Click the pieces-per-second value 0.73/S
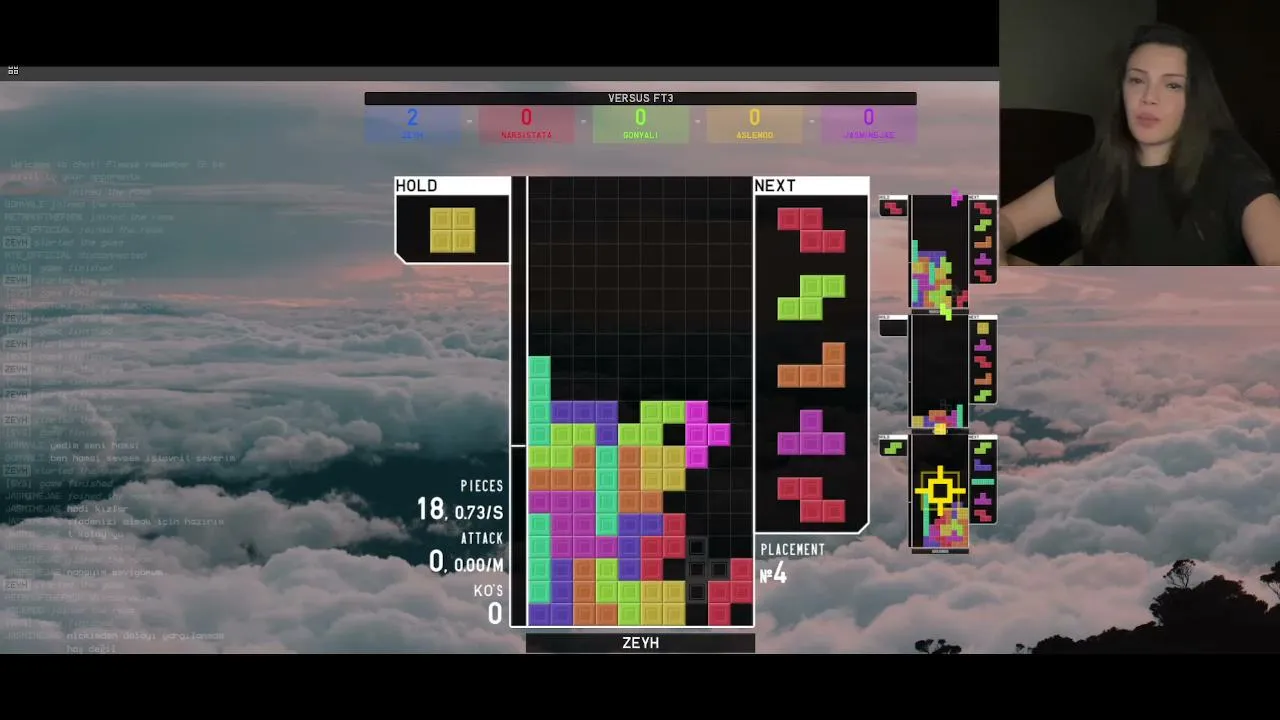The height and width of the screenshot is (720, 1280). pyautogui.click(x=479, y=513)
